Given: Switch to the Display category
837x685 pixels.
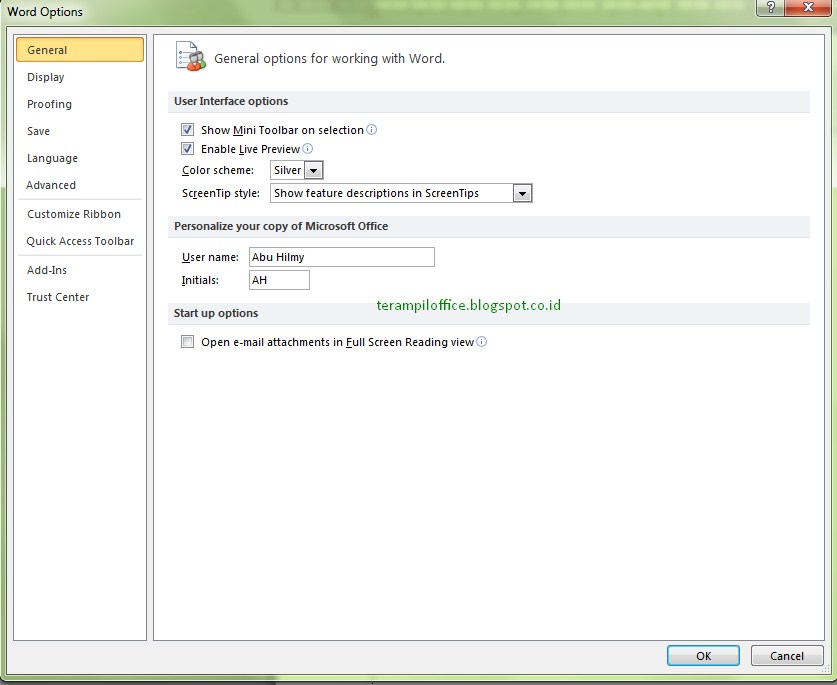Looking at the screenshot, I should [x=46, y=77].
